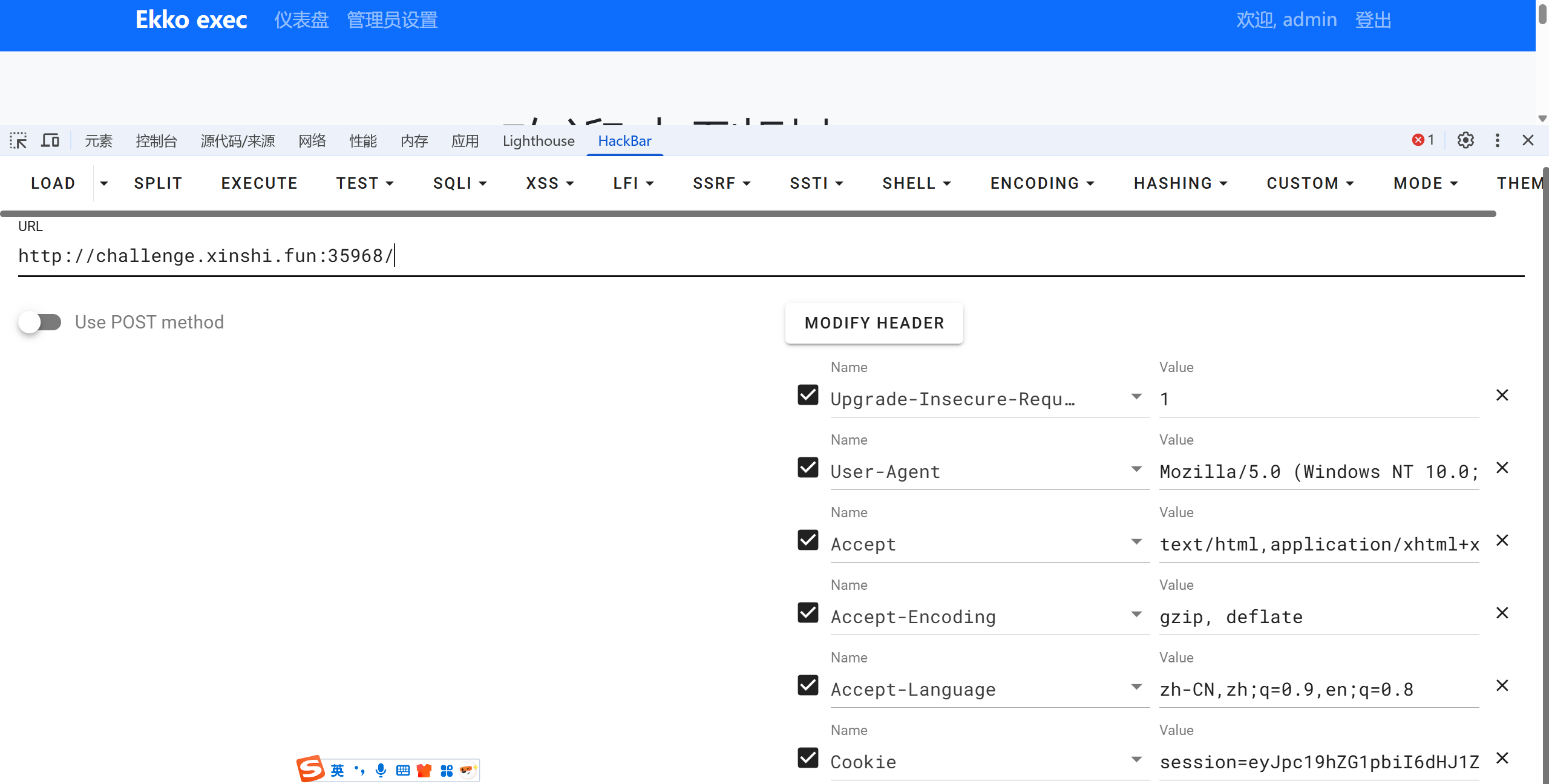Open the ENCODING dropdown menu
1549x784 pixels.
(1042, 183)
